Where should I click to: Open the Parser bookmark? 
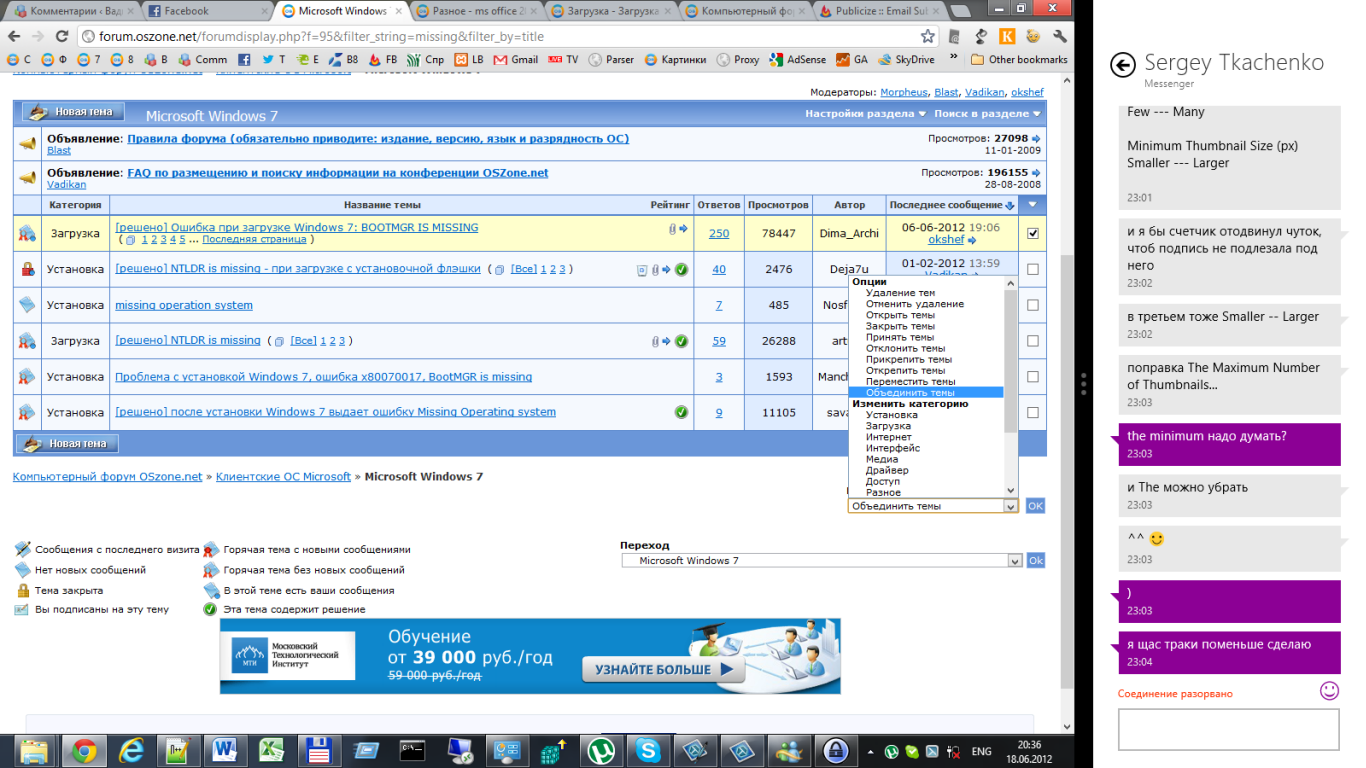(x=611, y=60)
